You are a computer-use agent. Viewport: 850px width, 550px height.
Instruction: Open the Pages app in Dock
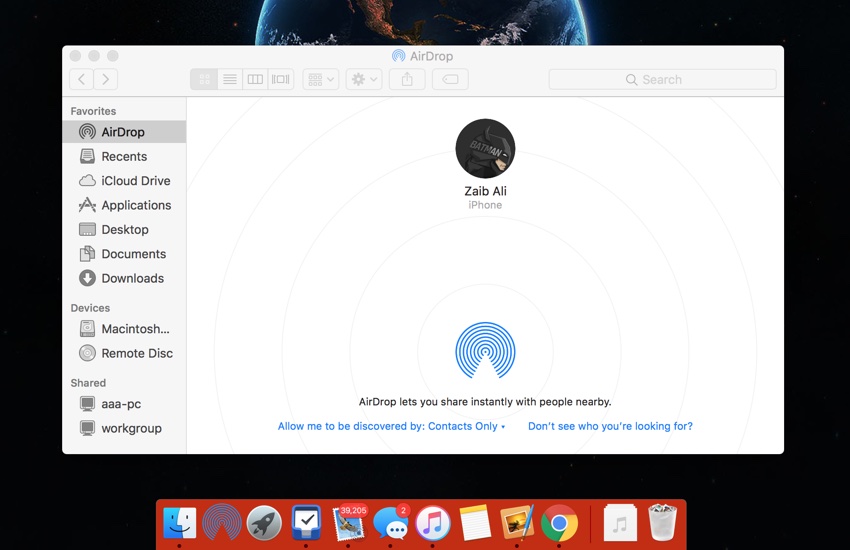tap(517, 523)
